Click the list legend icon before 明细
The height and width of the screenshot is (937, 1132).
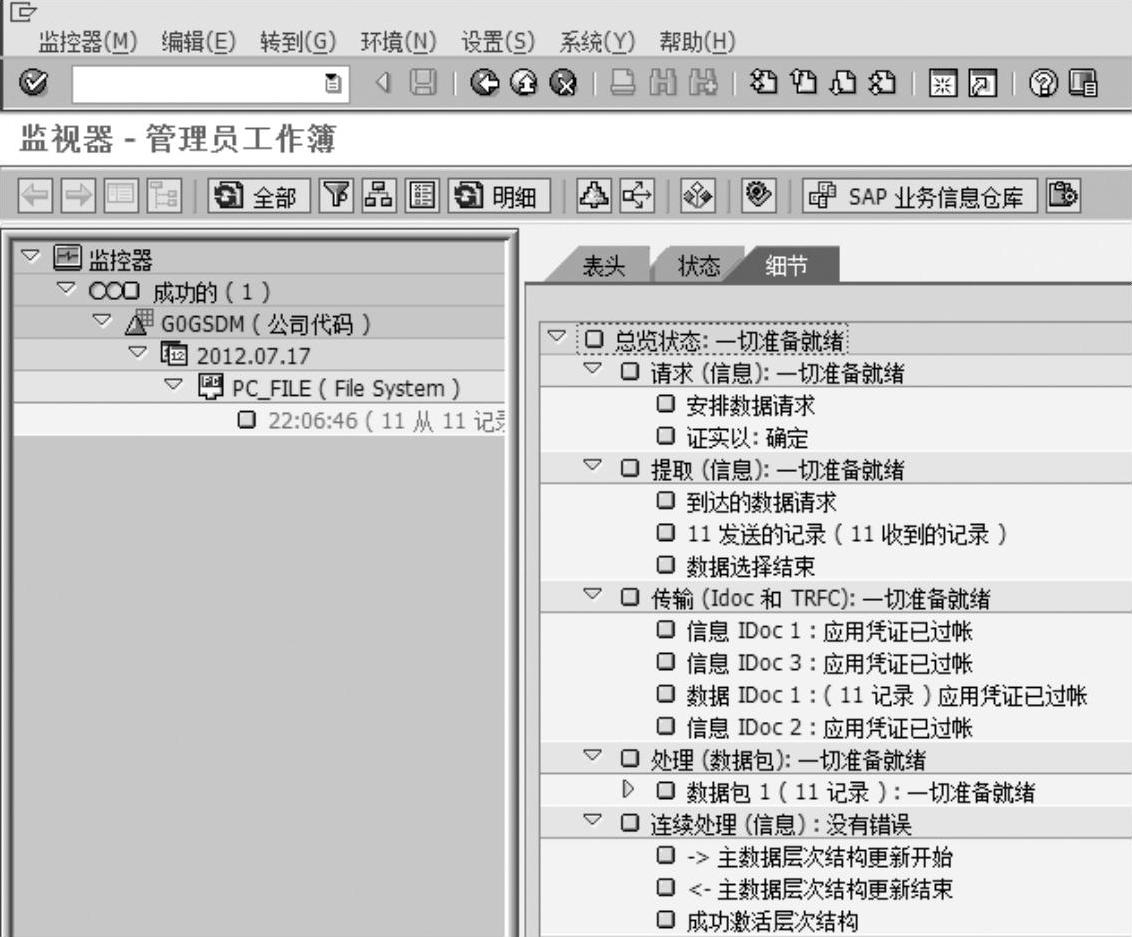click(422, 196)
